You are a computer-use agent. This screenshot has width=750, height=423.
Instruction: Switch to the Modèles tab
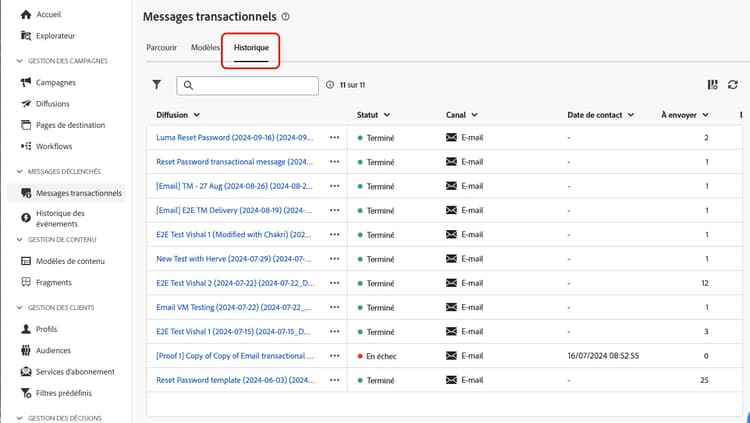pos(205,47)
